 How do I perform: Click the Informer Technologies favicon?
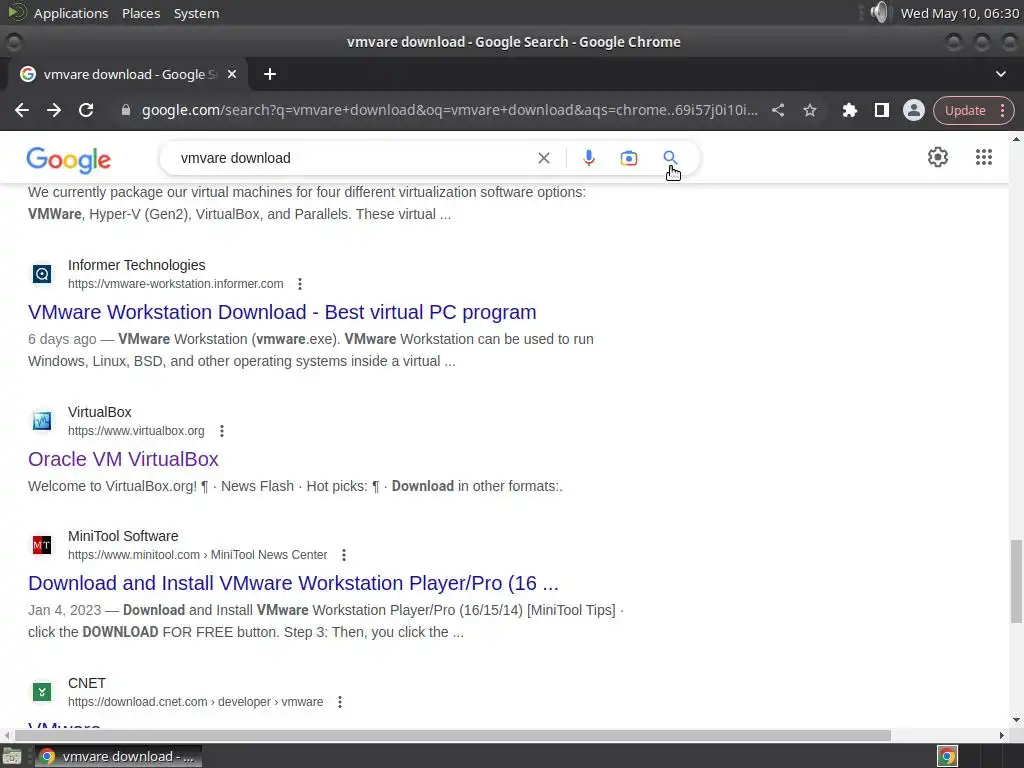point(42,274)
